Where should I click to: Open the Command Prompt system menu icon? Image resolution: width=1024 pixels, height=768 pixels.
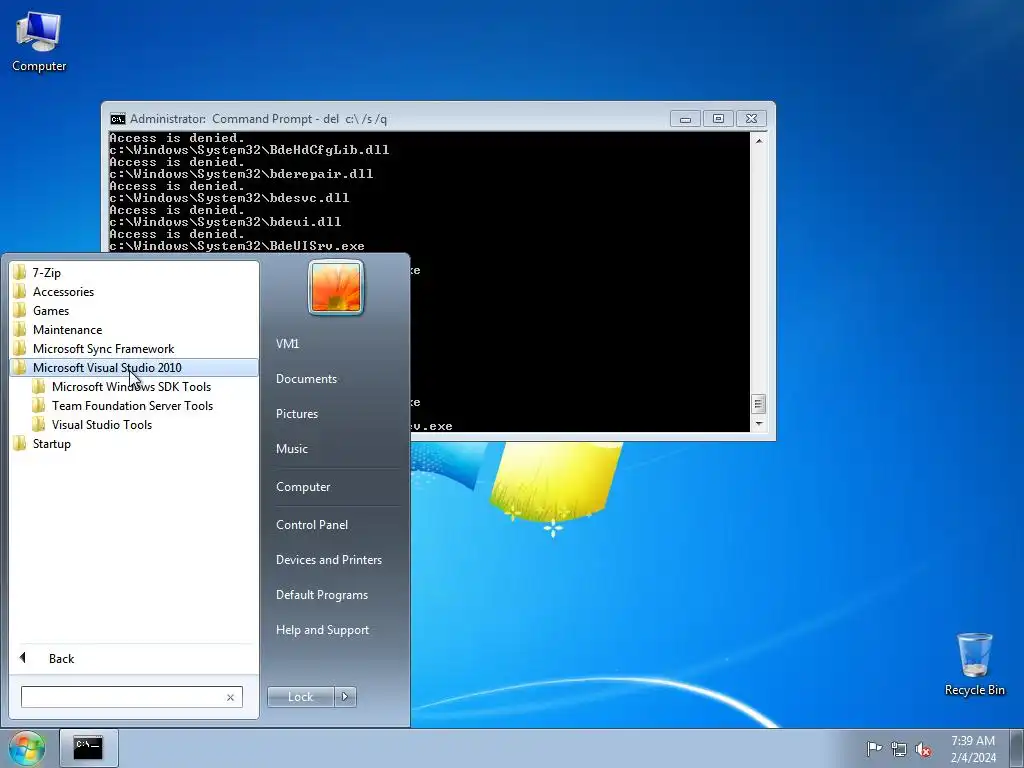tap(118, 119)
